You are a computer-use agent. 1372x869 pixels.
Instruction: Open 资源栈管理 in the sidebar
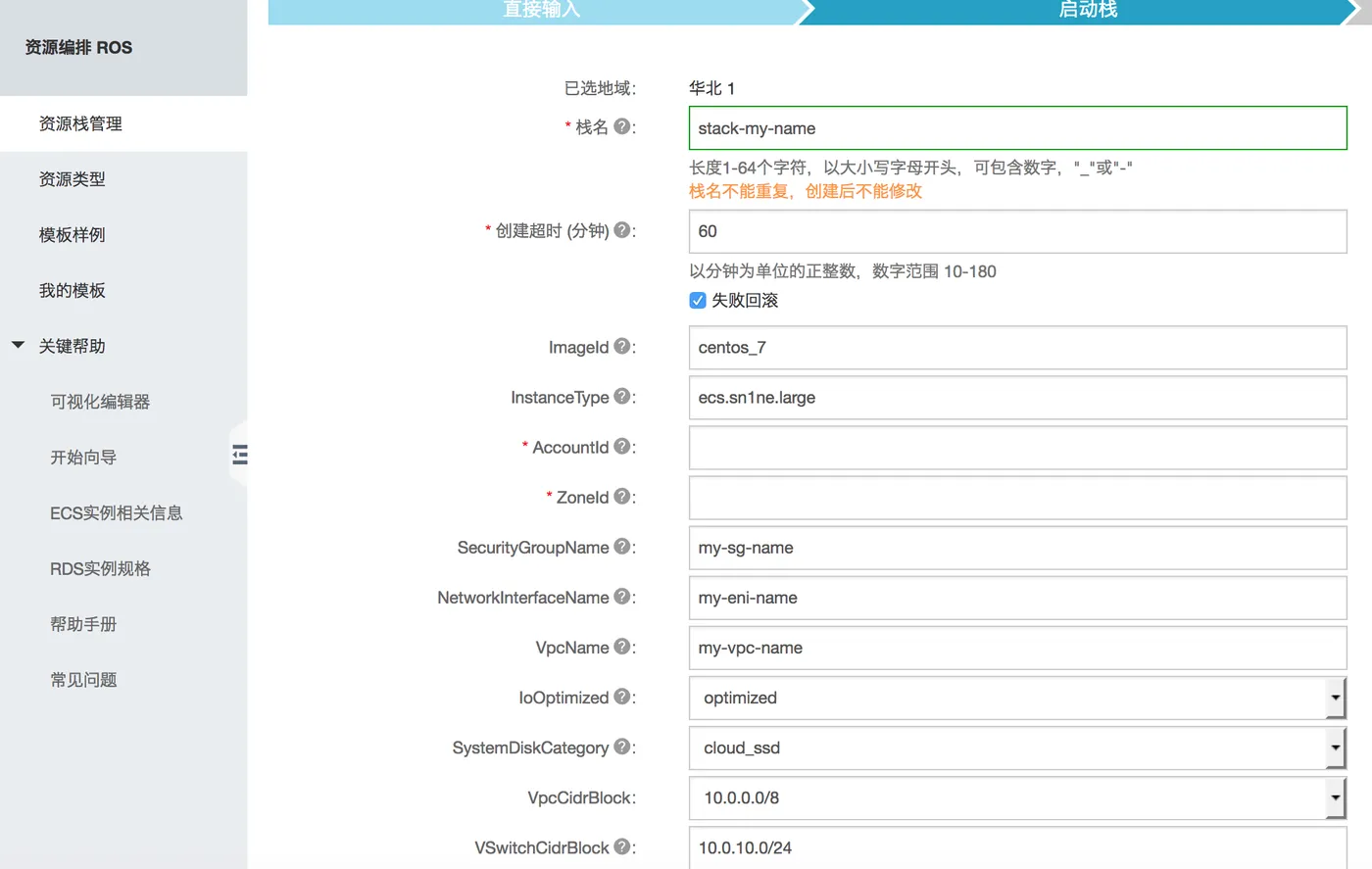(123, 123)
